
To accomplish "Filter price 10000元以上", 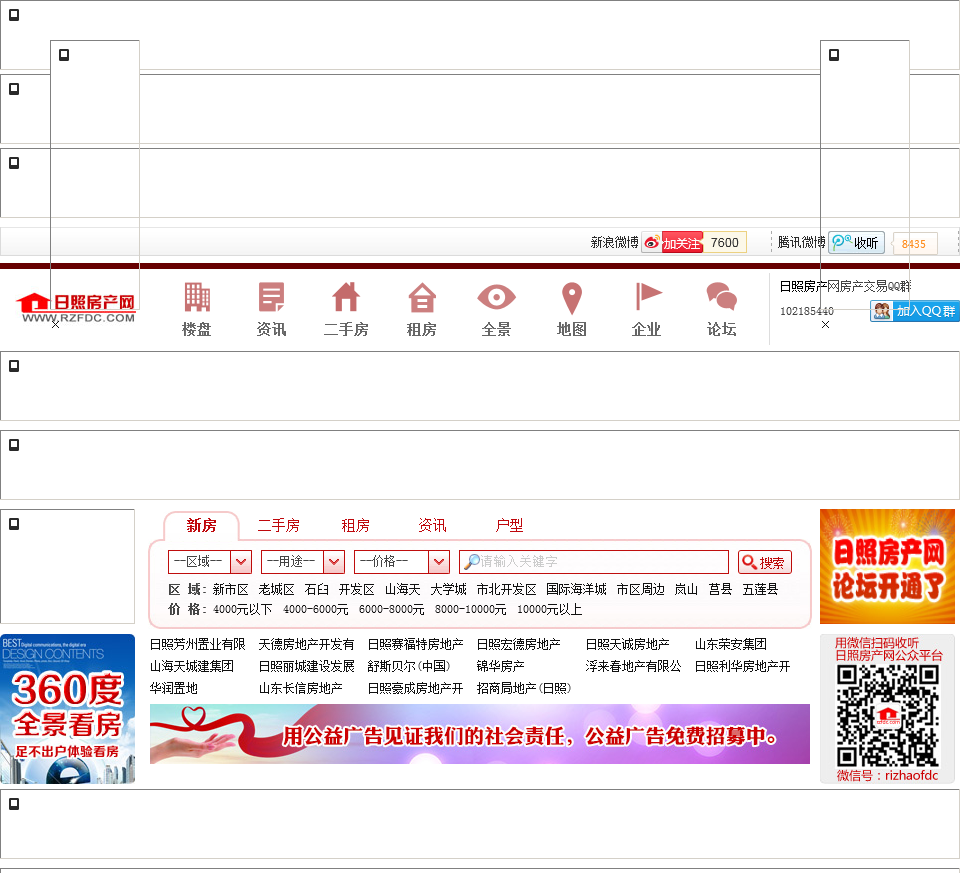I will click(x=550, y=610).
